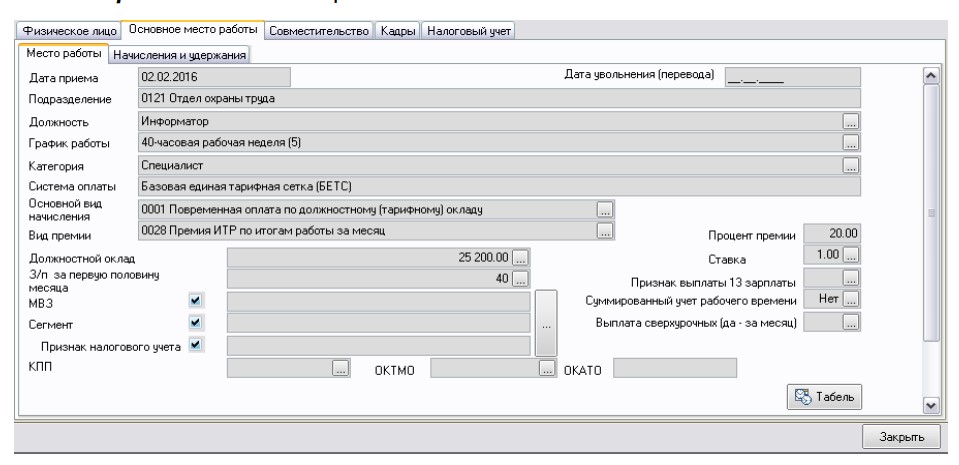Click the Должностной оклад label

[x=82, y=259]
